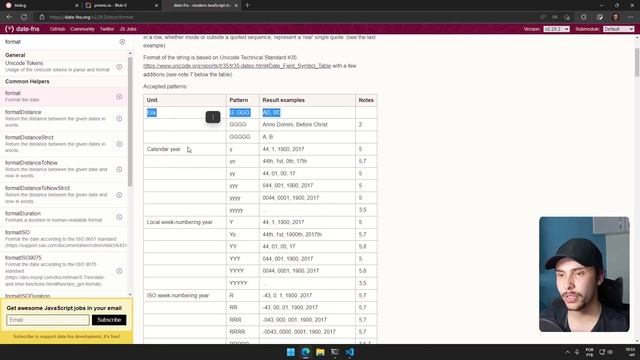Click 'ISO week-numbering year' table cell

click(x=185, y=295)
